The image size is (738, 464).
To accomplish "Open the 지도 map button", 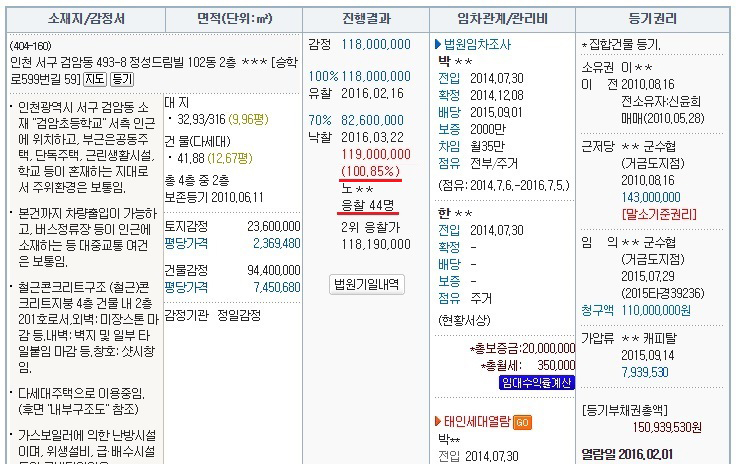I will (x=95, y=79).
